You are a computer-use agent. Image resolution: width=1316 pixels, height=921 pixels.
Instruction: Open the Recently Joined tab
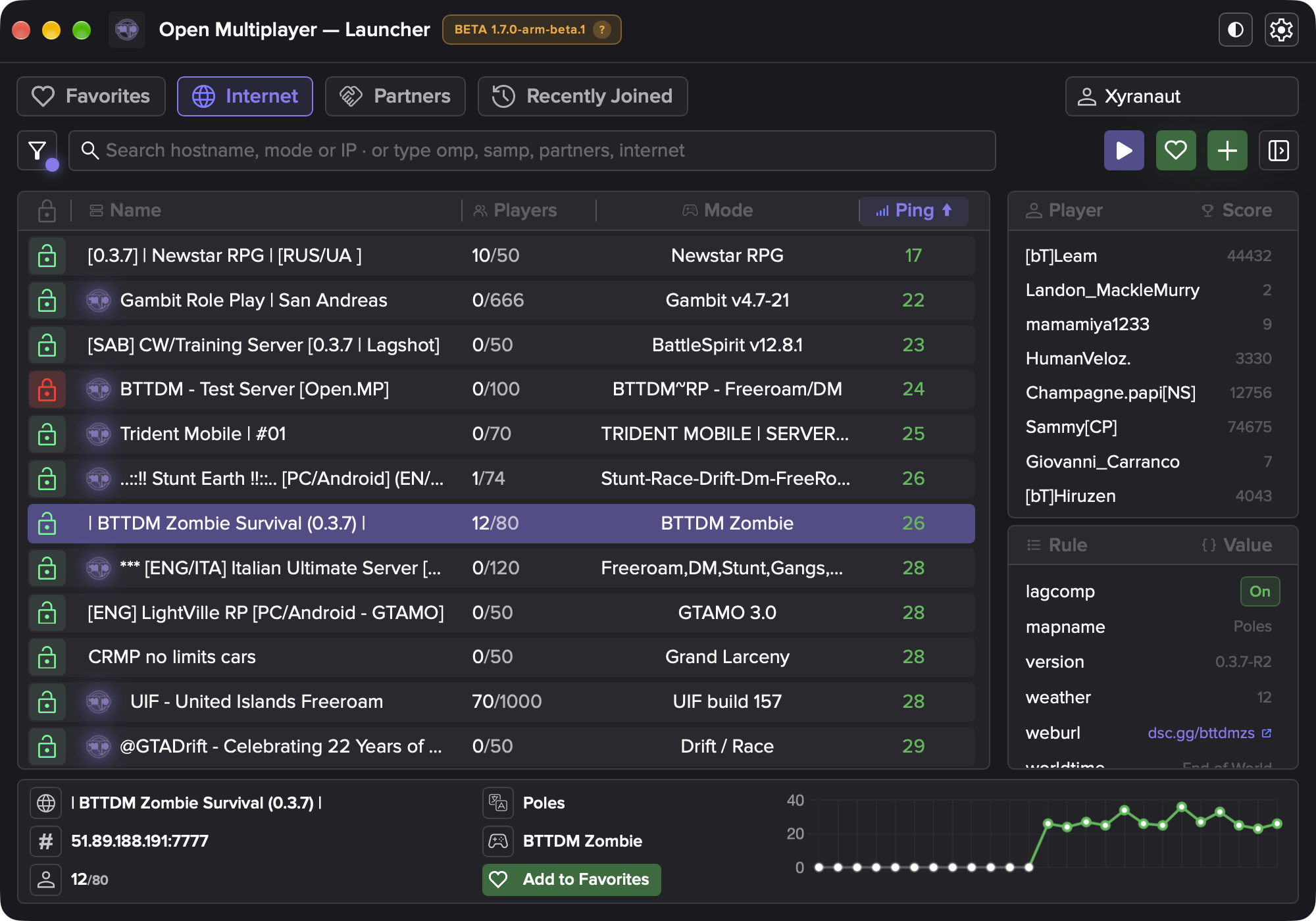coord(583,96)
